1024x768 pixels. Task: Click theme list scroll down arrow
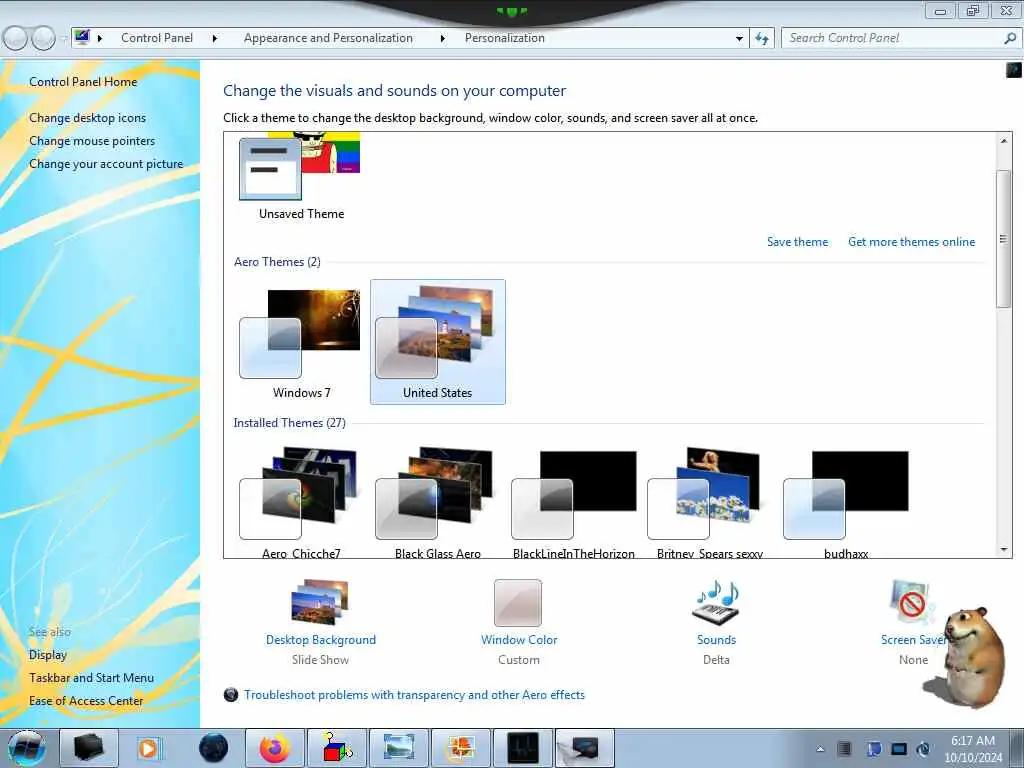point(1004,550)
